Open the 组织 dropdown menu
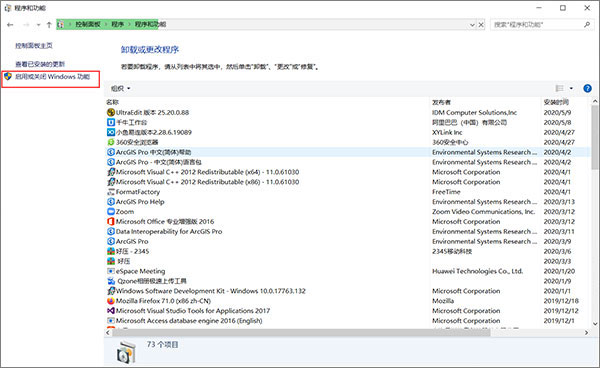Viewport: 600px width, 368px height. pyautogui.click(x=121, y=88)
